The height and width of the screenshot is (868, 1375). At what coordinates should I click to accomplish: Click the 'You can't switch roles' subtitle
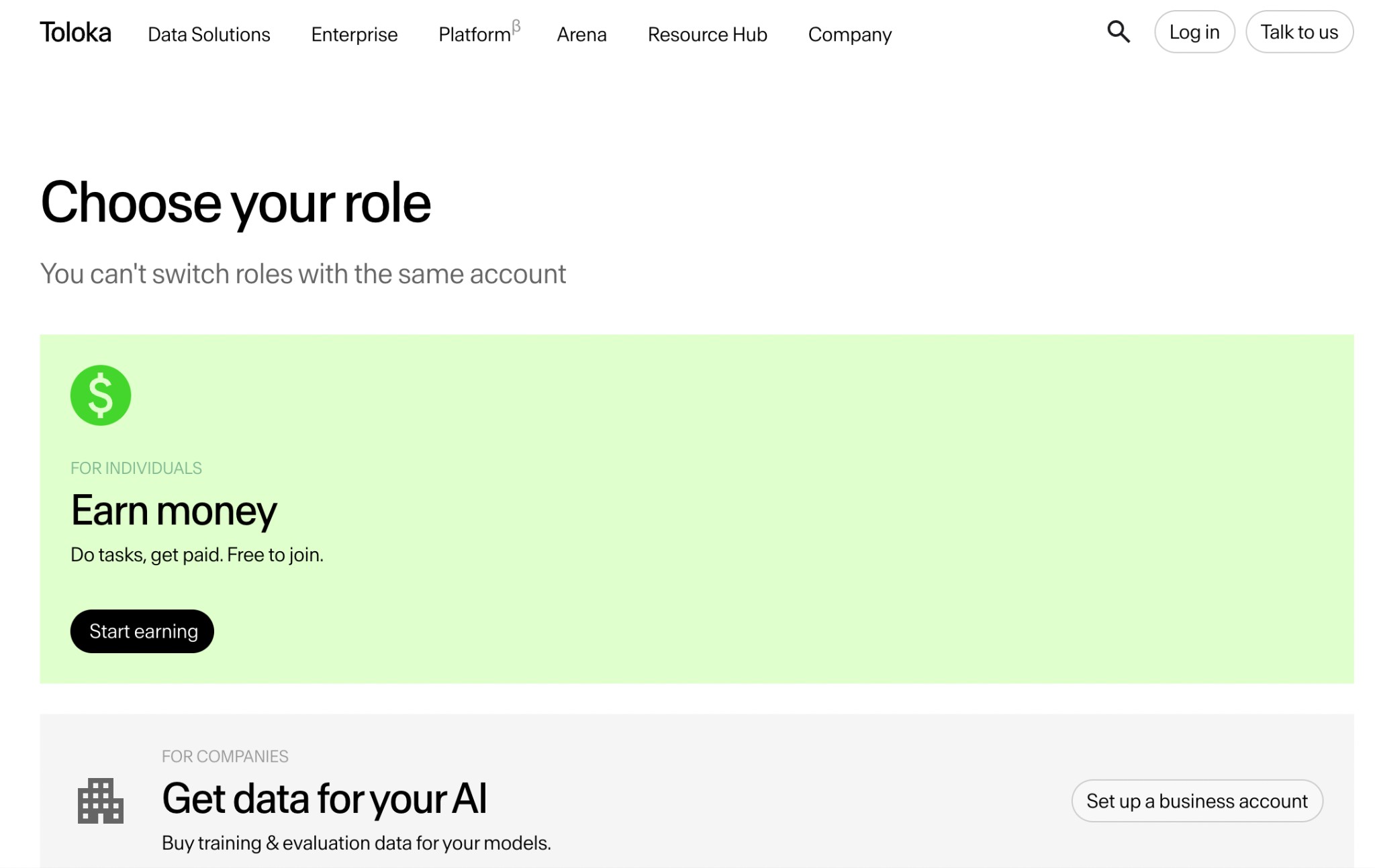pos(303,274)
